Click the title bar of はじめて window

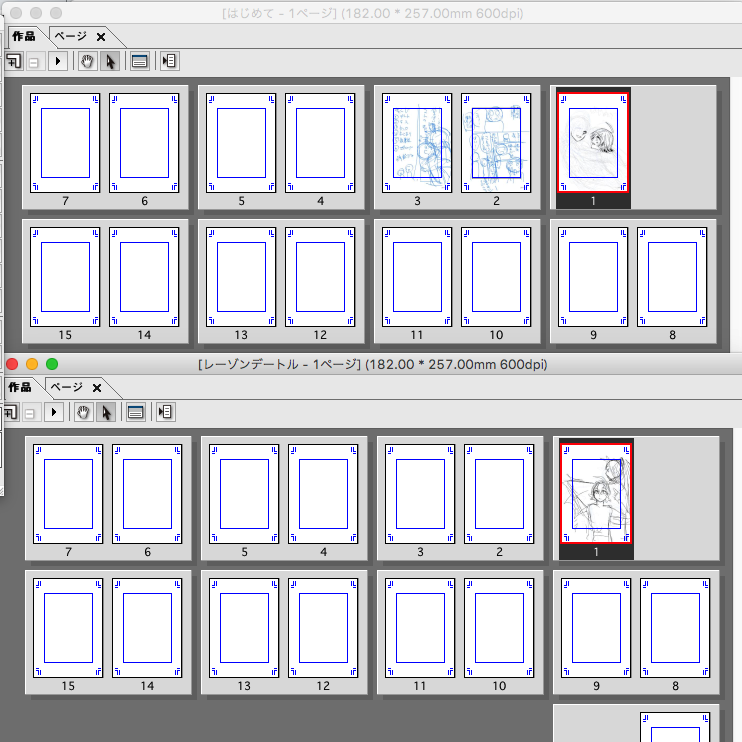tap(372, 13)
